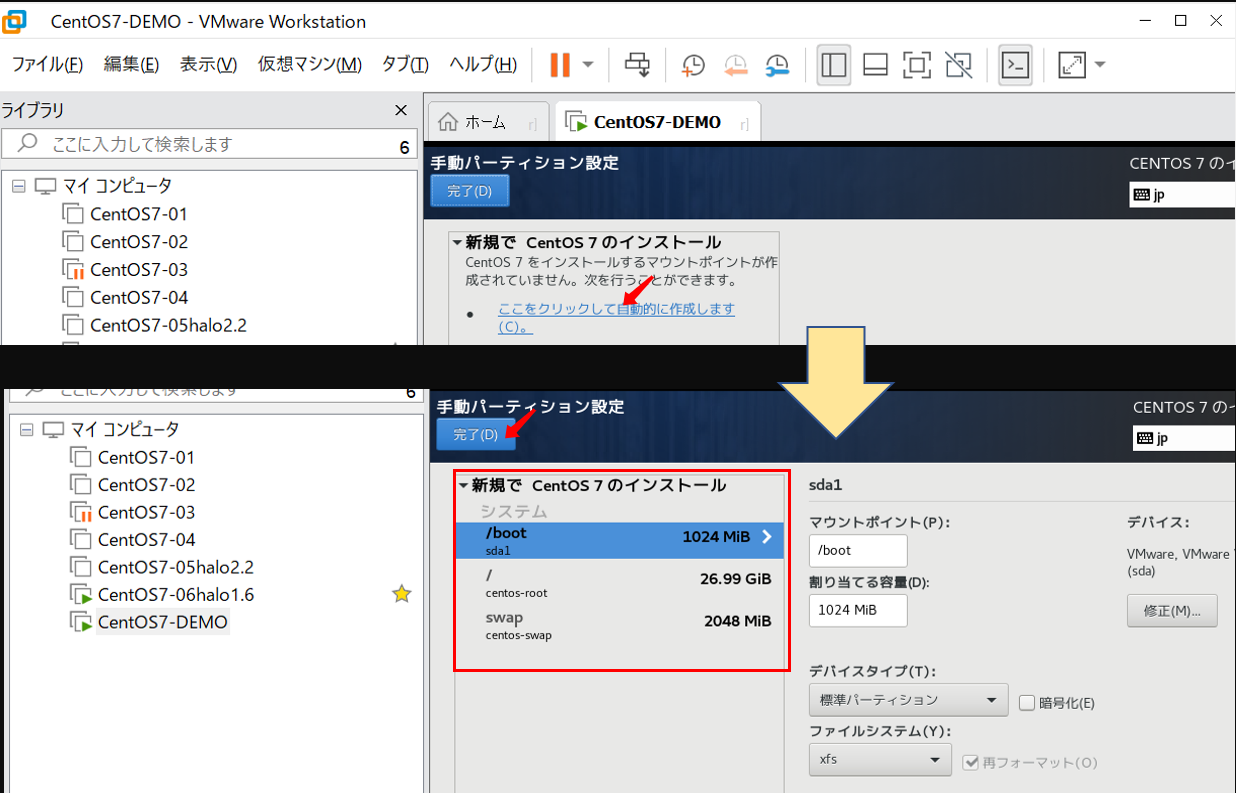Enable the 暗号化(E) checkbox

coord(1026,703)
